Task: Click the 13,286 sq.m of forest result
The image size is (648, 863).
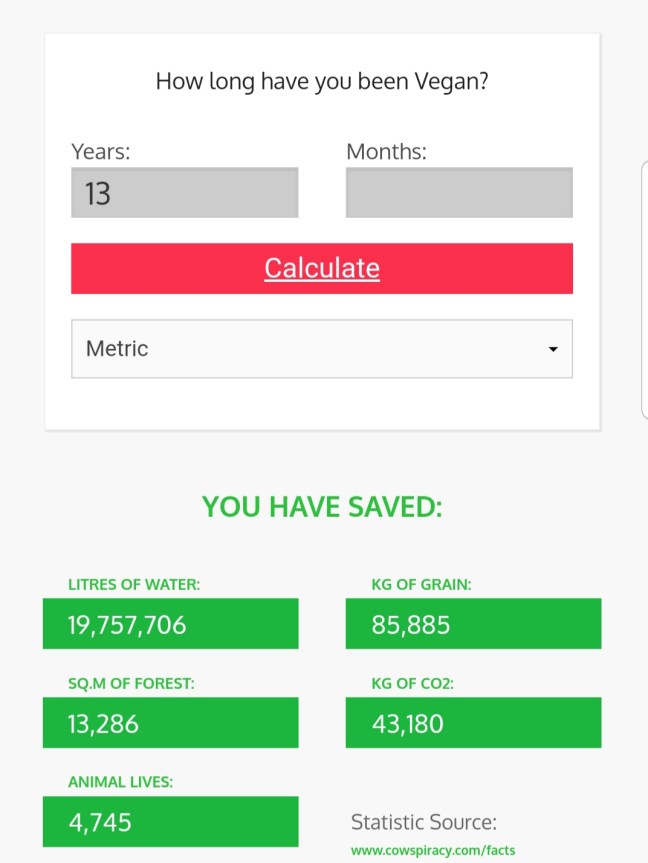Action: (x=170, y=722)
